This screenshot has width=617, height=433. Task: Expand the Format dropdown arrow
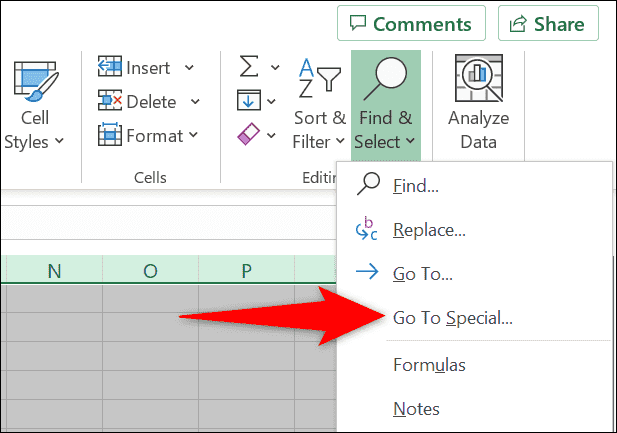point(192,135)
